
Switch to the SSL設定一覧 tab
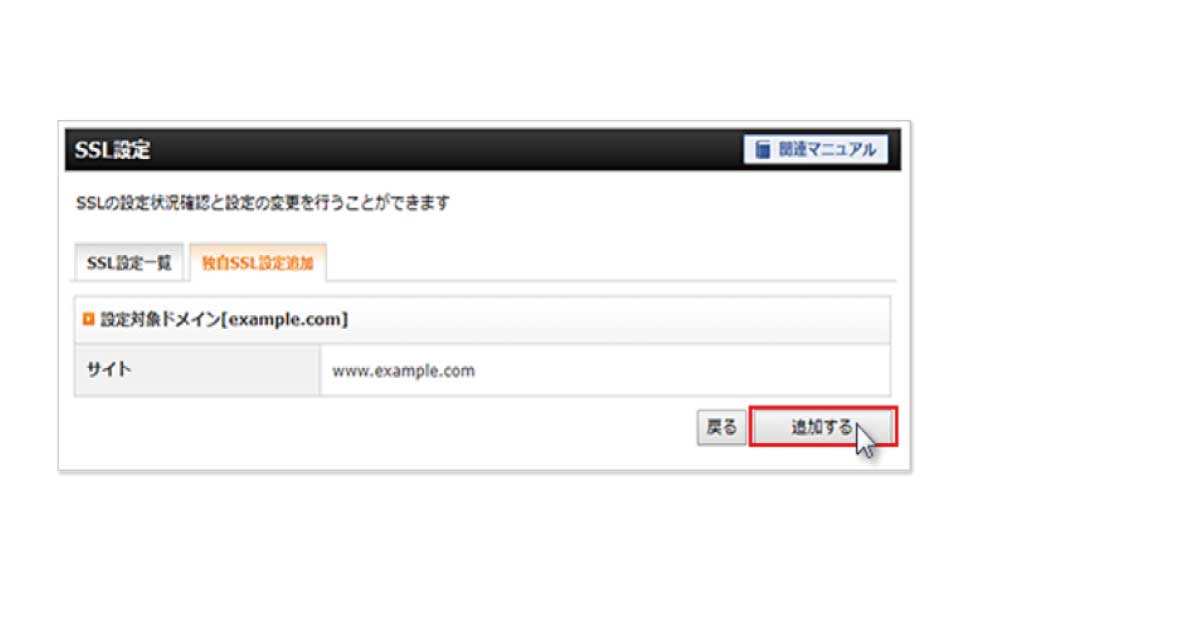click(x=129, y=263)
